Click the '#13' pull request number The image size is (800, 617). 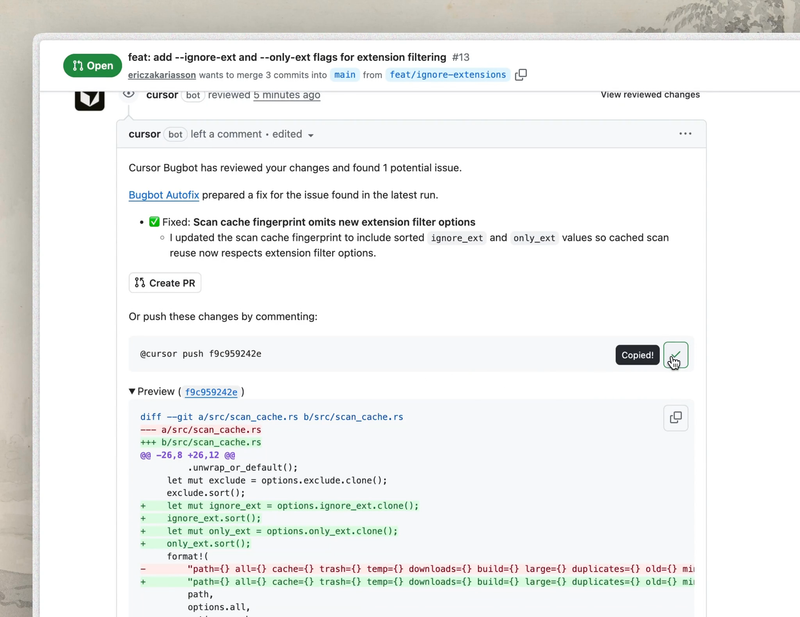pyautogui.click(x=461, y=57)
